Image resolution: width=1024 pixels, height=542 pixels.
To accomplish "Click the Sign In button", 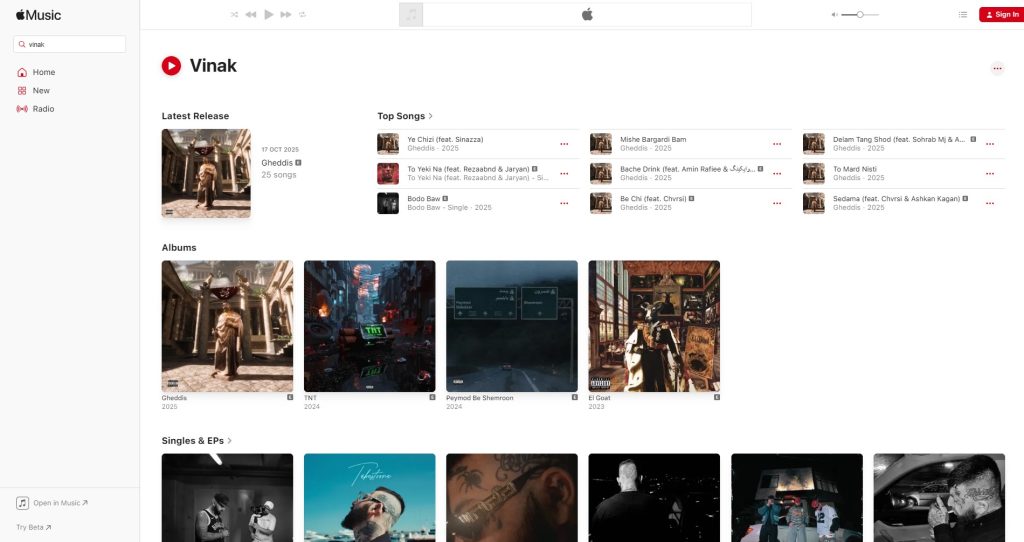I will point(1001,15).
